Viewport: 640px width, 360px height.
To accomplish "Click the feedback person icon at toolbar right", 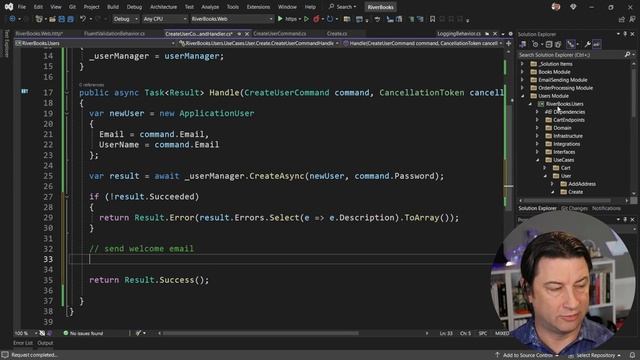I will (632, 19).
